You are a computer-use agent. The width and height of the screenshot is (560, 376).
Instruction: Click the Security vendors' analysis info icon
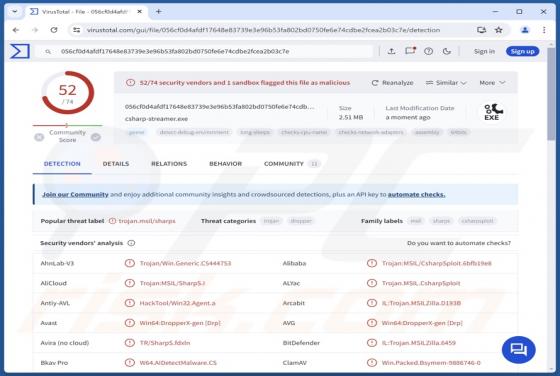click(131, 243)
